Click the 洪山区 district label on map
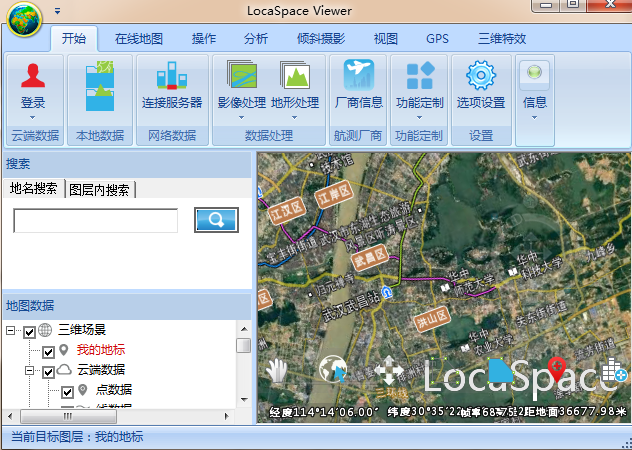The image size is (632, 450). tap(432, 319)
